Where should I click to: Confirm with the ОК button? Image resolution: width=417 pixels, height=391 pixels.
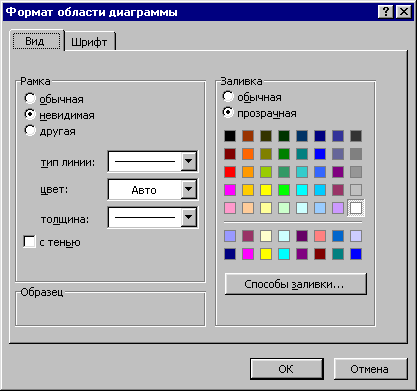pos(287,369)
